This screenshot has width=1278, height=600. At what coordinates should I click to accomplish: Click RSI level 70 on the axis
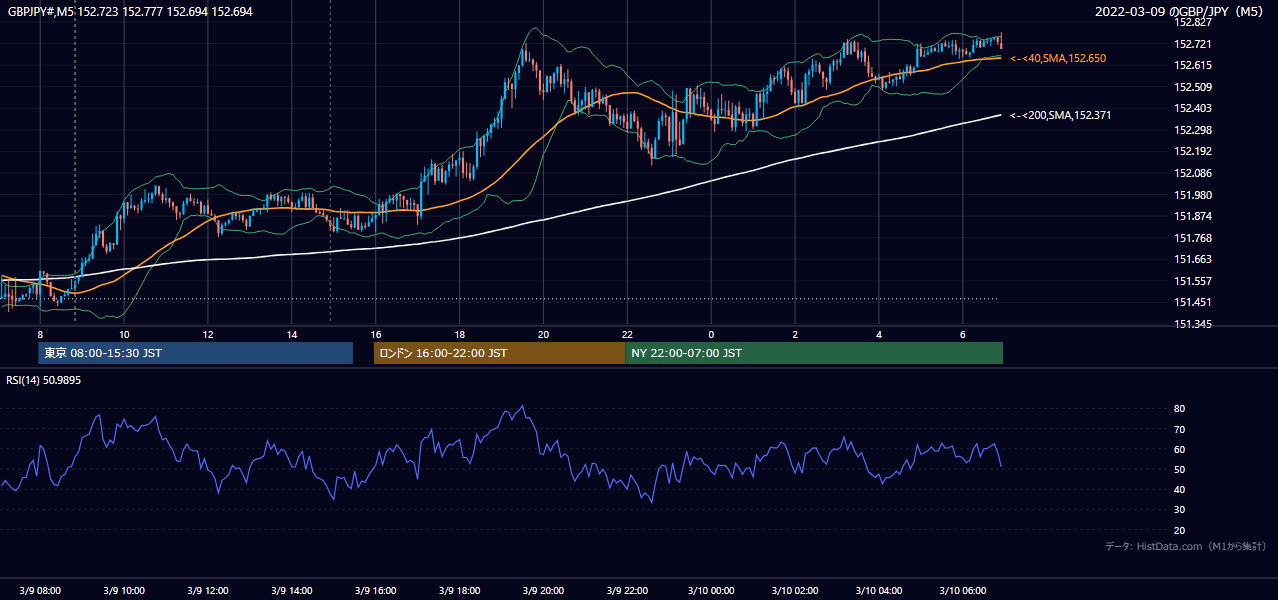click(x=1179, y=429)
